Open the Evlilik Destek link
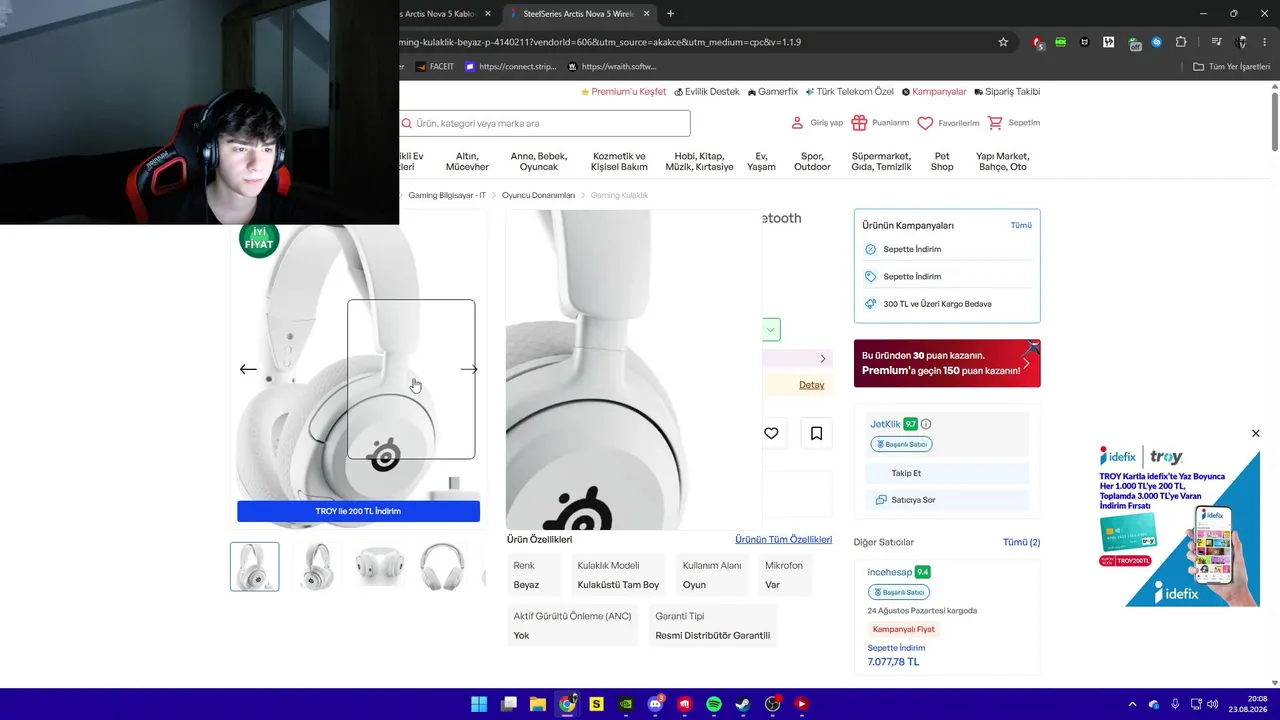This screenshot has height=720, width=1280. 707,92
